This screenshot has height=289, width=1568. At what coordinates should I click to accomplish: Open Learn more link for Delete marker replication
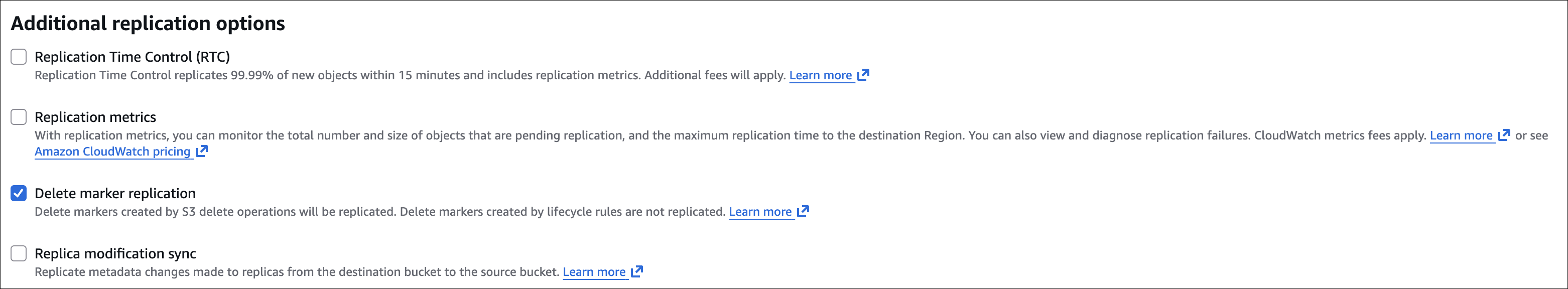point(759,212)
